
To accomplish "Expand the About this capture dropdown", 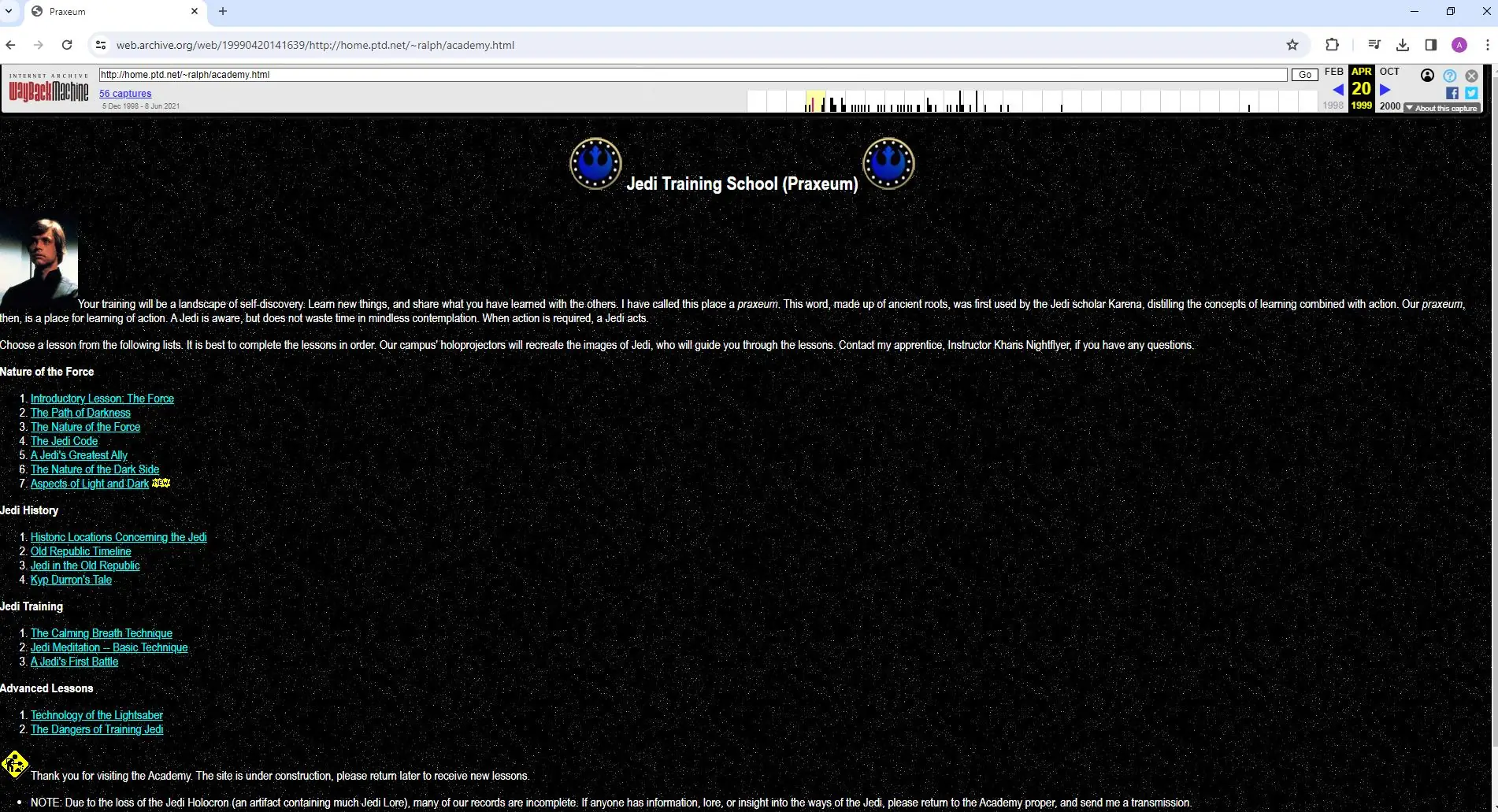I will click(x=1441, y=108).
